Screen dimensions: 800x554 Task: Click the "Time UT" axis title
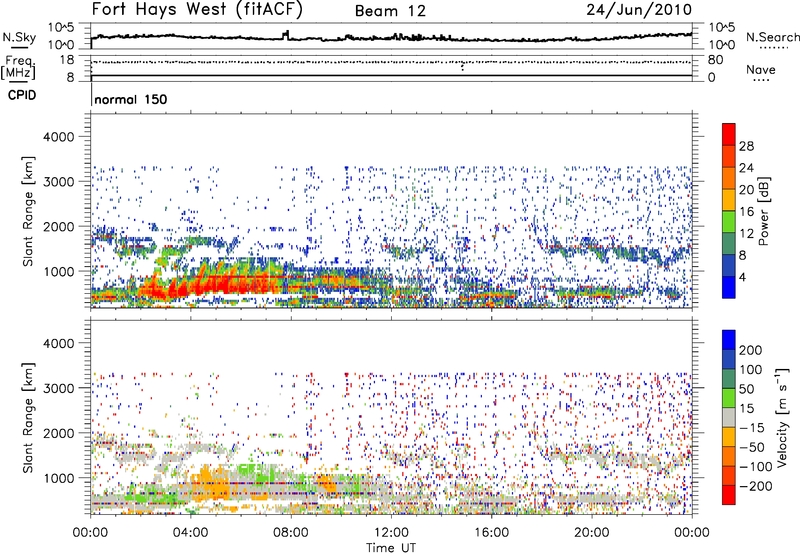click(391, 548)
